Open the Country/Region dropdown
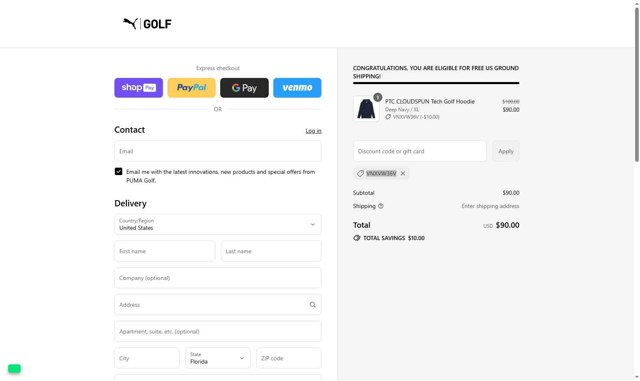The width and height of the screenshot is (640, 381). point(218,224)
